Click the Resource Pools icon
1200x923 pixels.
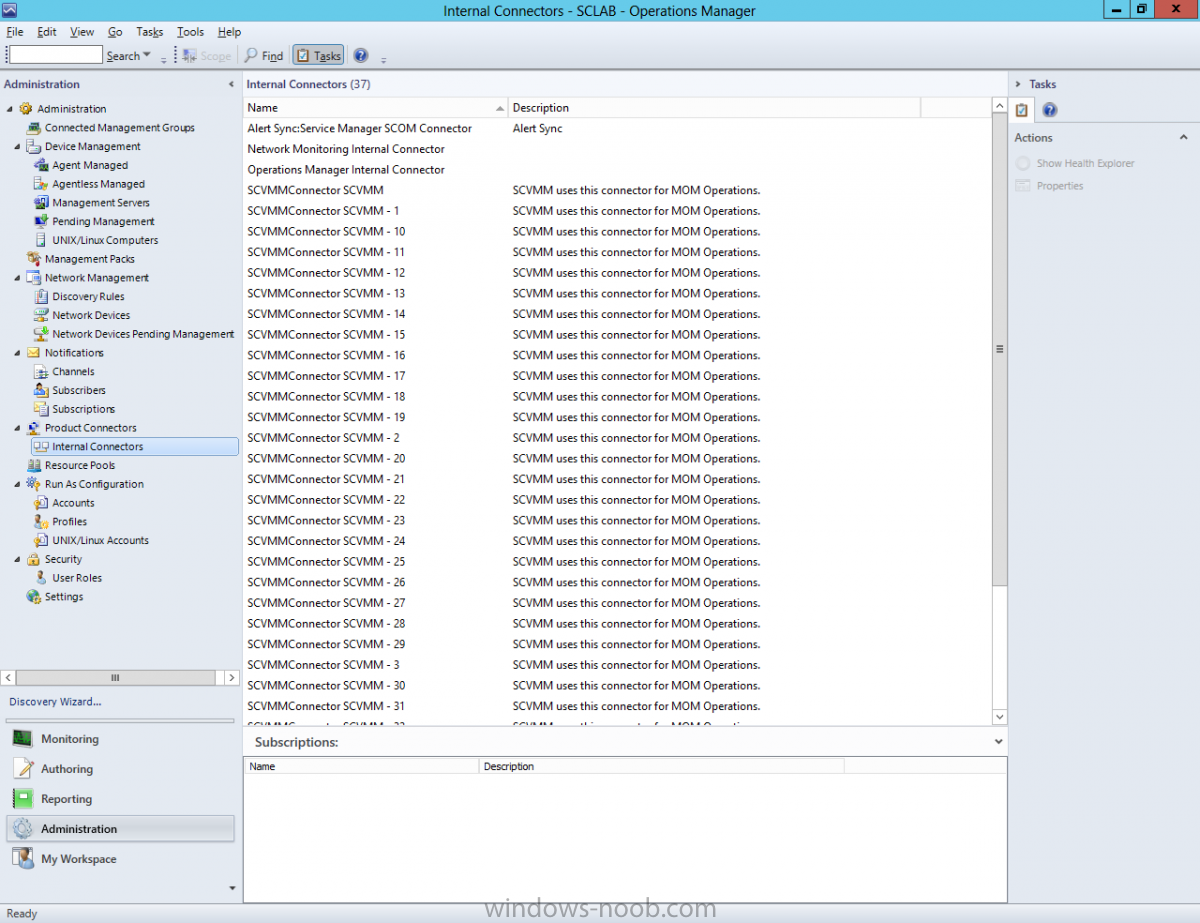(x=34, y=465)
